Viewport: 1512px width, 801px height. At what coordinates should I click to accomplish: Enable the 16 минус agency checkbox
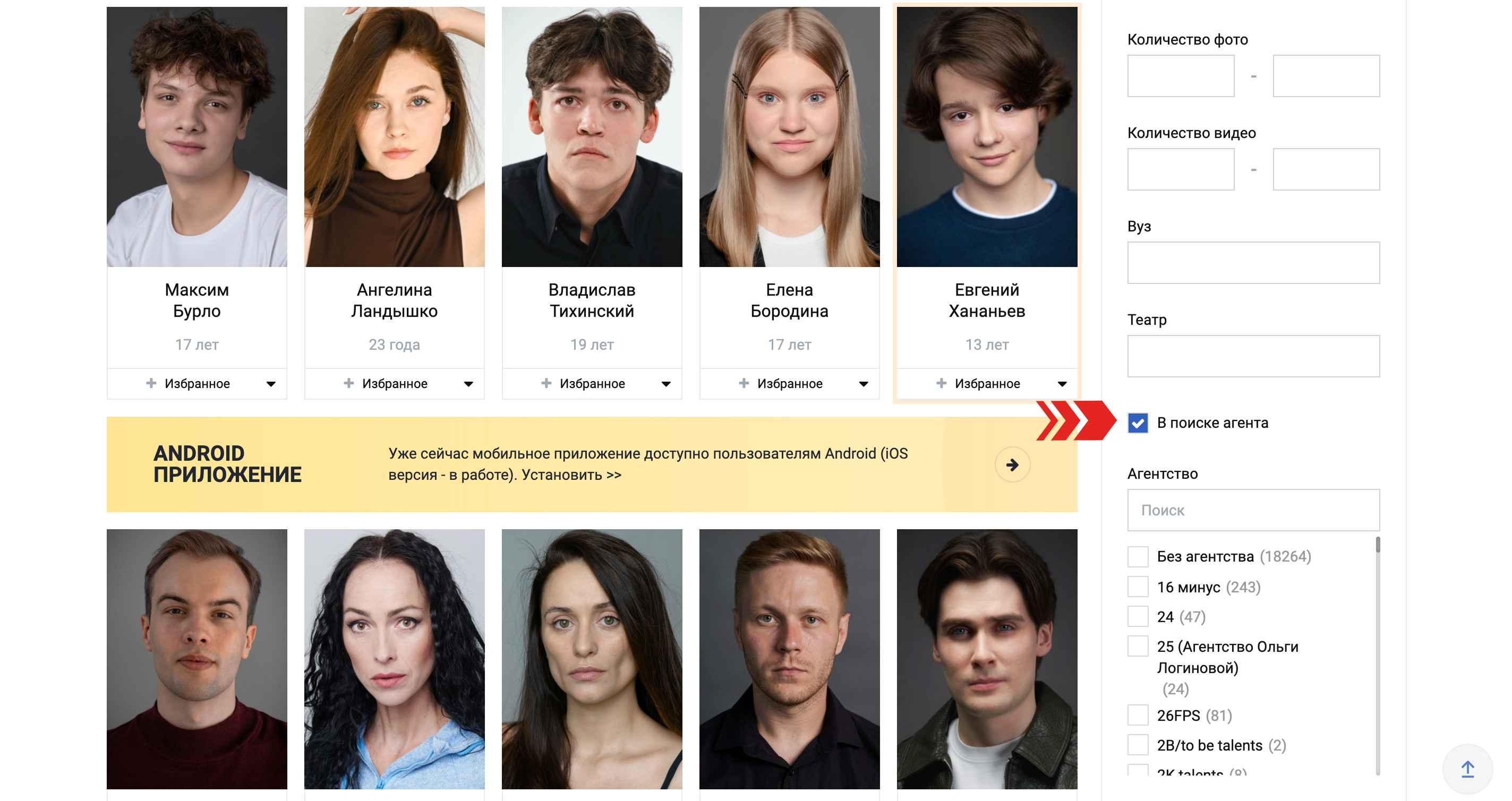(1138, 586)
